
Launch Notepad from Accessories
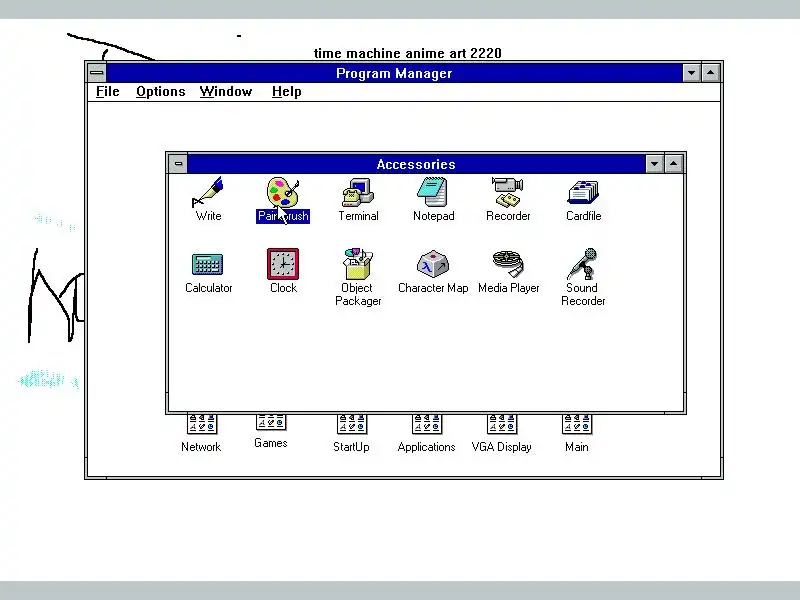click(x=433, y=192)
